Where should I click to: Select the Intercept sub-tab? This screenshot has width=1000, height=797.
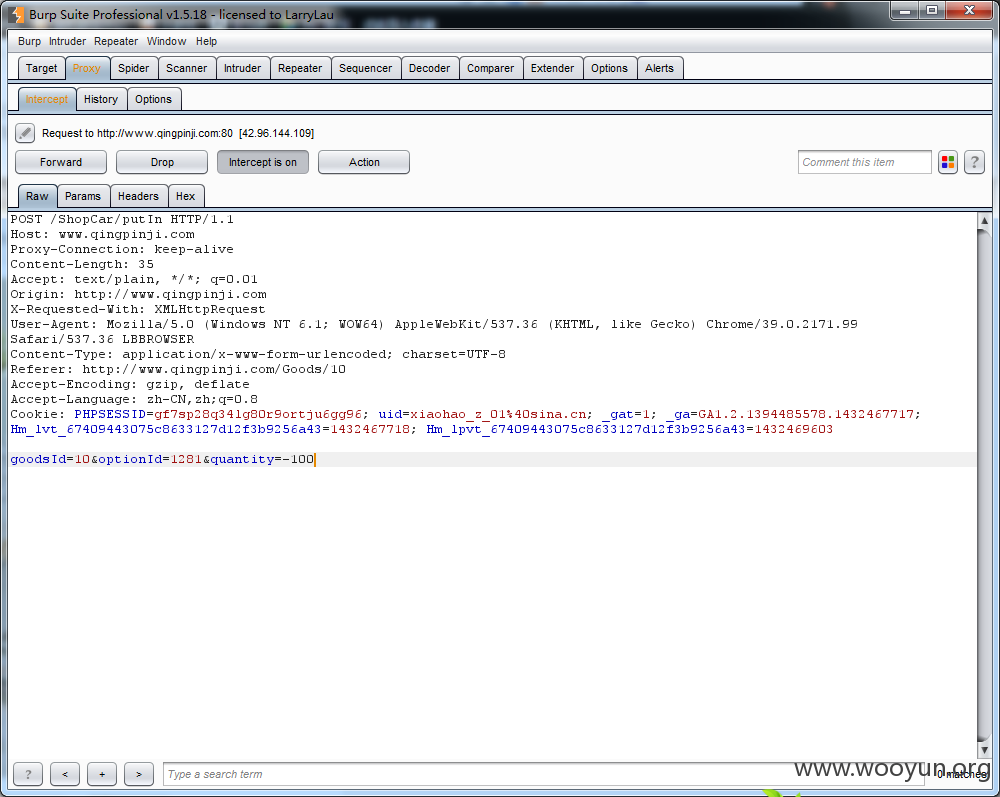click(x=47, y=99)
